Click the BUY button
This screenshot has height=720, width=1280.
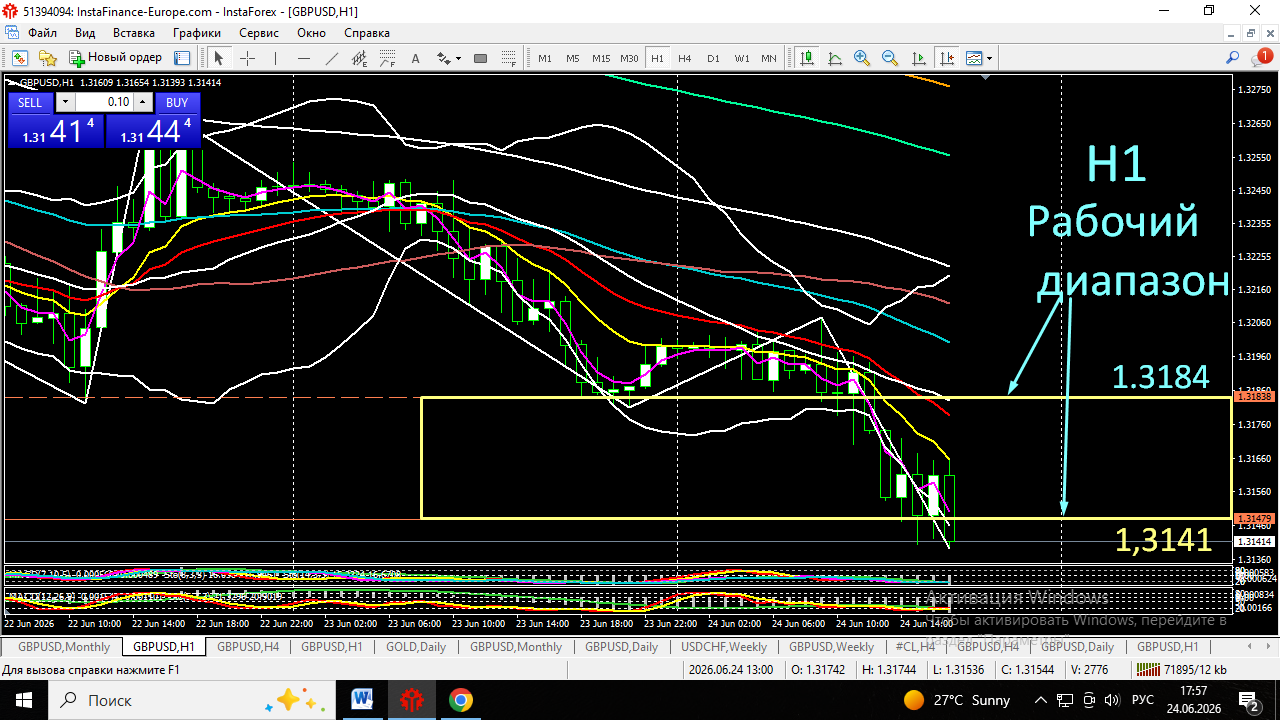(x=177, y=102)
